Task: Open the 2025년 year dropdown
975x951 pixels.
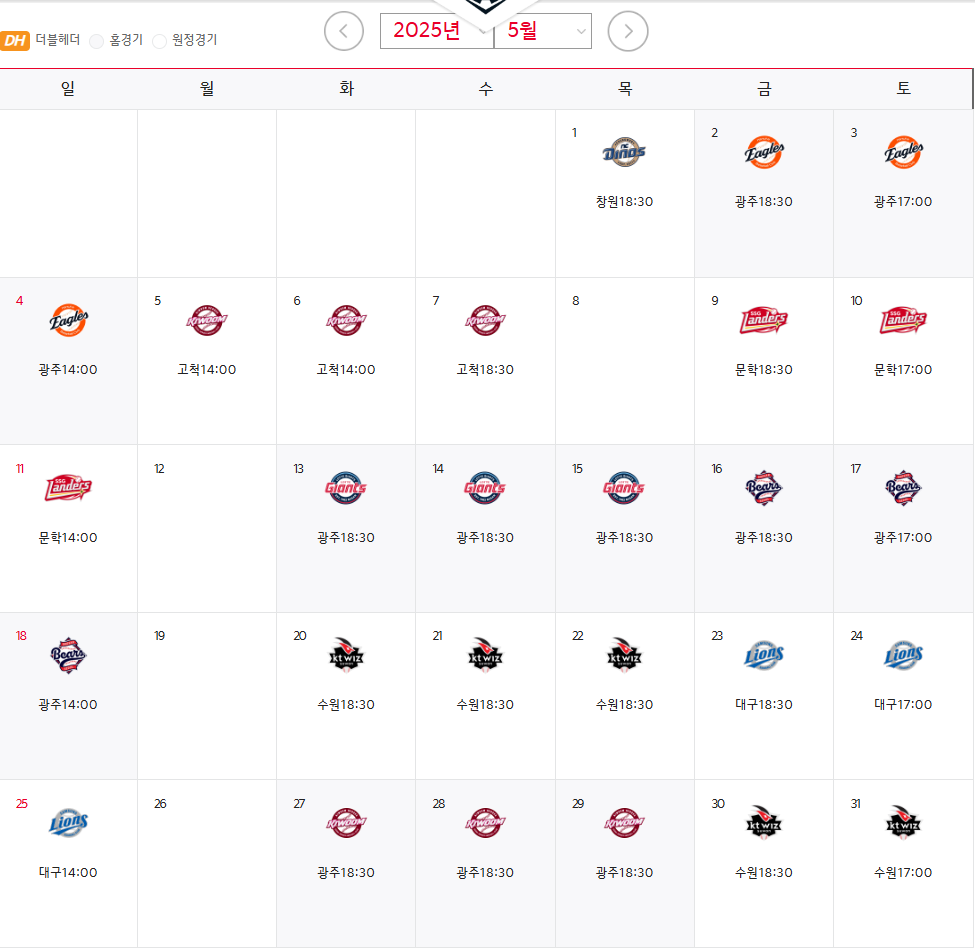Action: click(x=437, y=30)
